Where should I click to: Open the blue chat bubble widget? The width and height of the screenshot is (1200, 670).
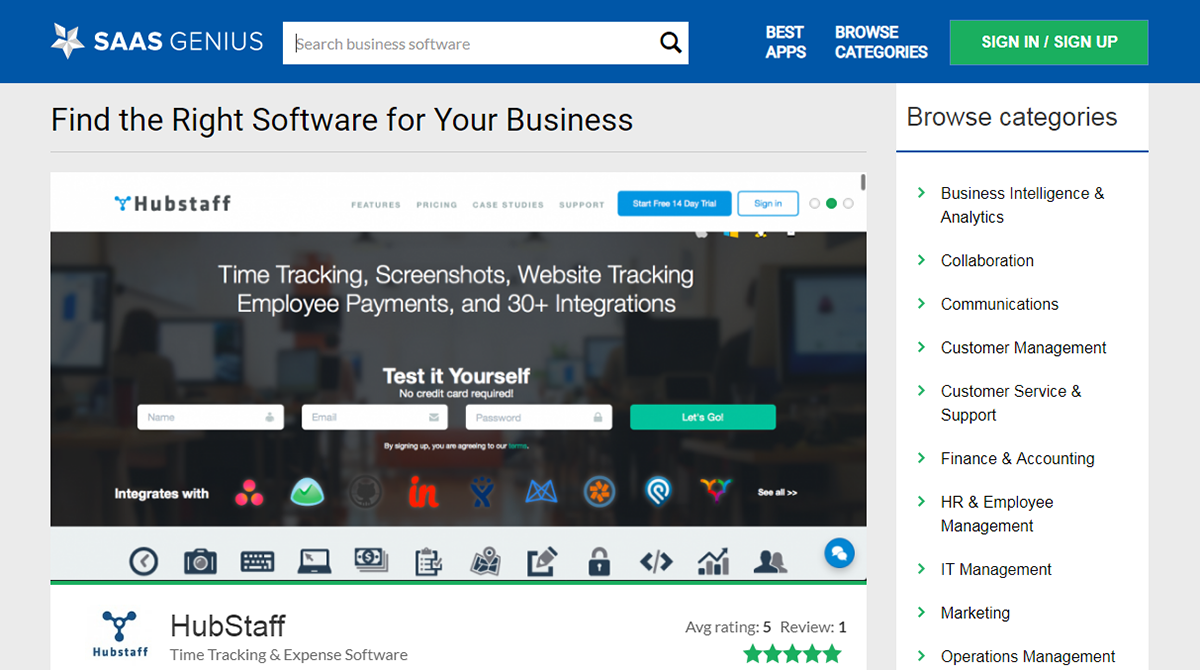click(x=839, y=553)
